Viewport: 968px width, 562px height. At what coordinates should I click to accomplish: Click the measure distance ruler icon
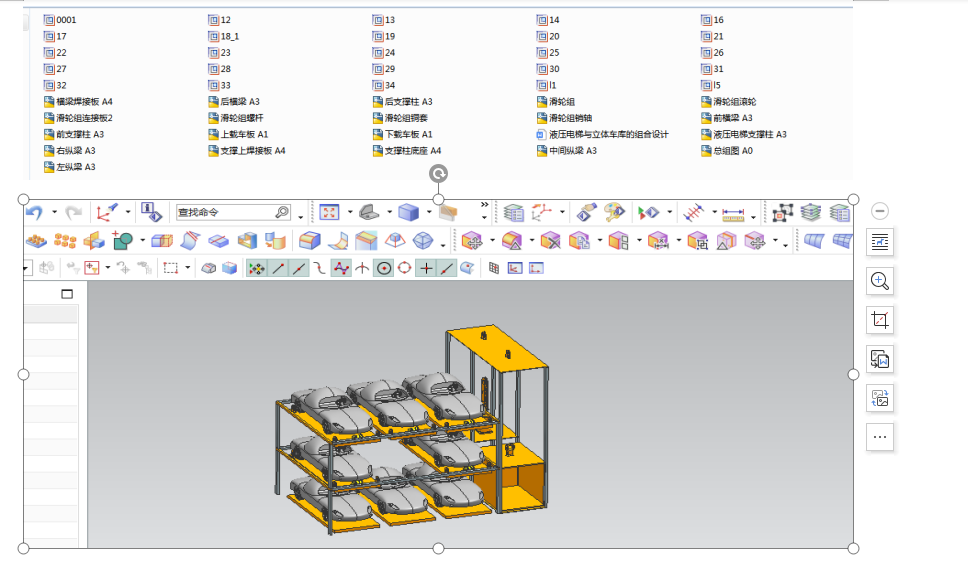[733, 214]
